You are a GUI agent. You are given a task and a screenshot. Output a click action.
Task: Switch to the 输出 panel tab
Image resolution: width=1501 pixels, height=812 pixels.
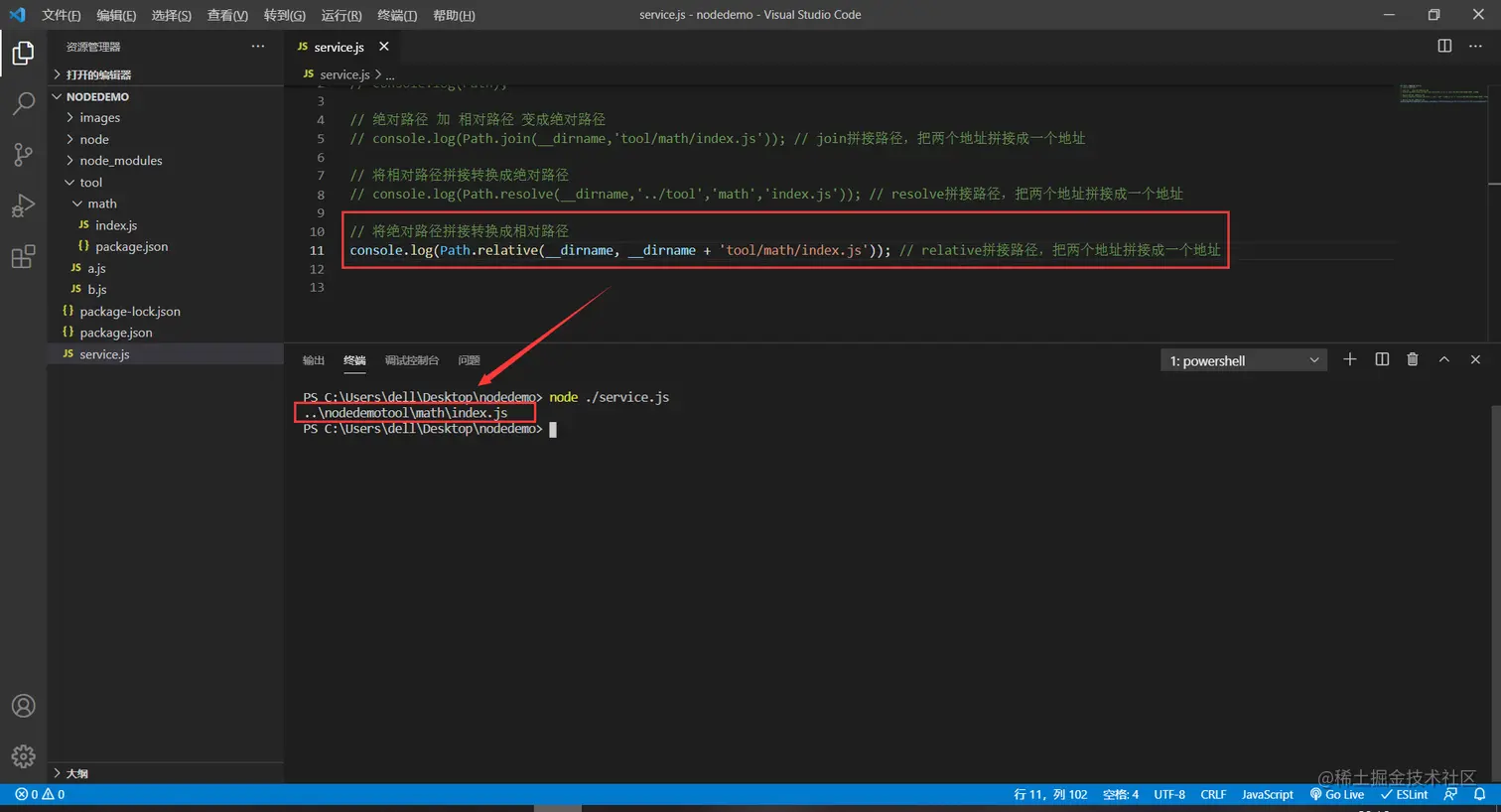pyautogui.click(x=314, y=360)
